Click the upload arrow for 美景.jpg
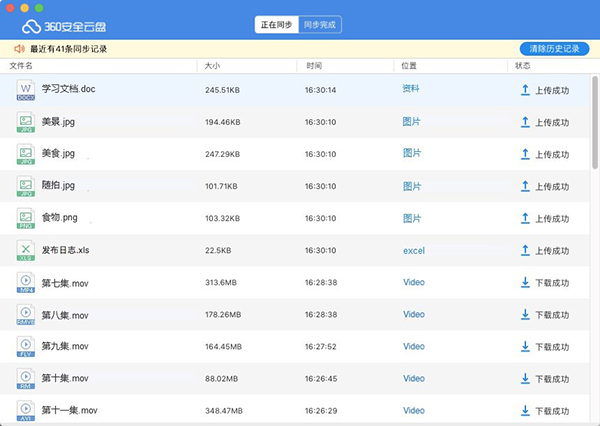 coord(525,122)
